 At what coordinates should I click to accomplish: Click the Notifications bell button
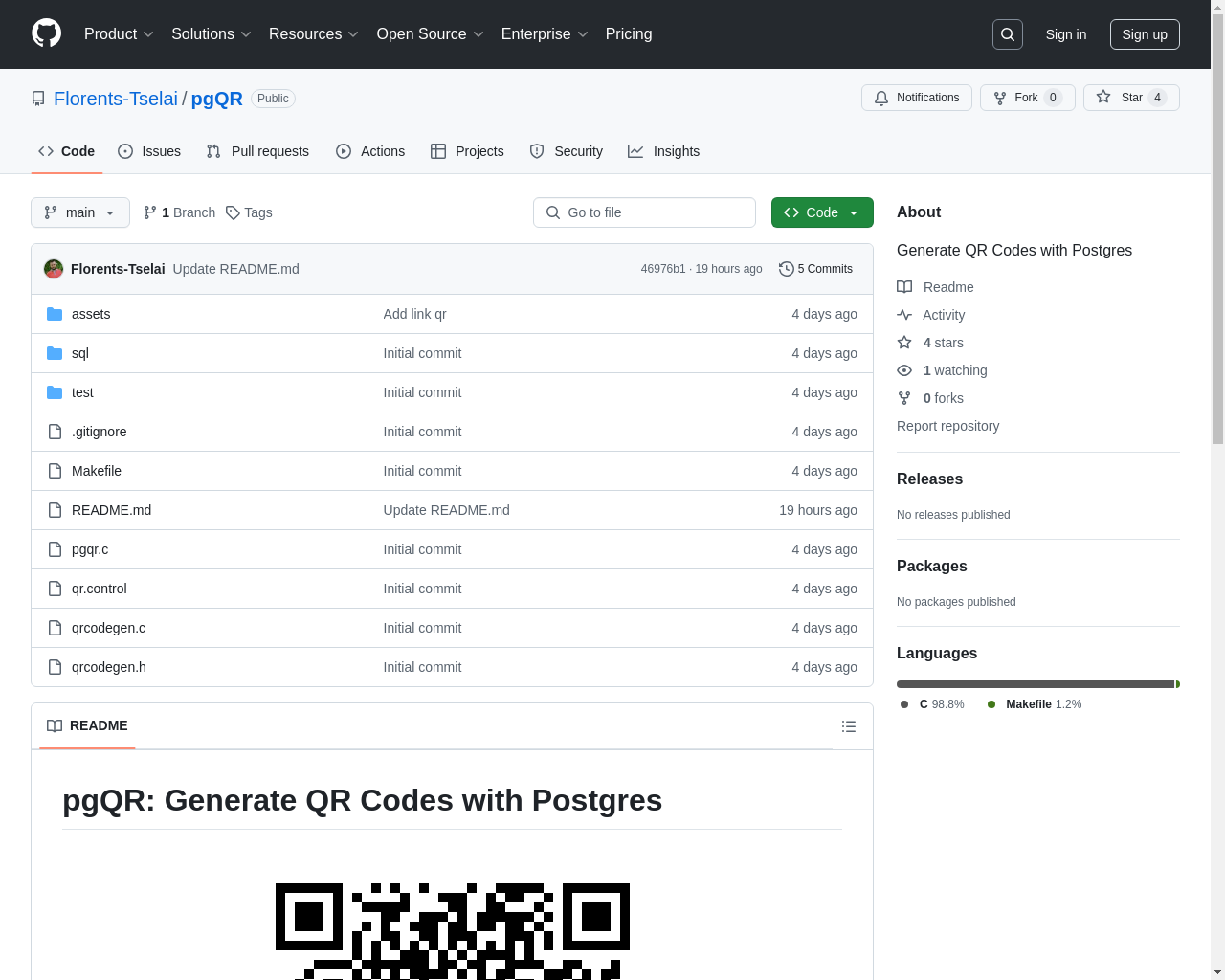pyautogui.click(x=917, y=98)
